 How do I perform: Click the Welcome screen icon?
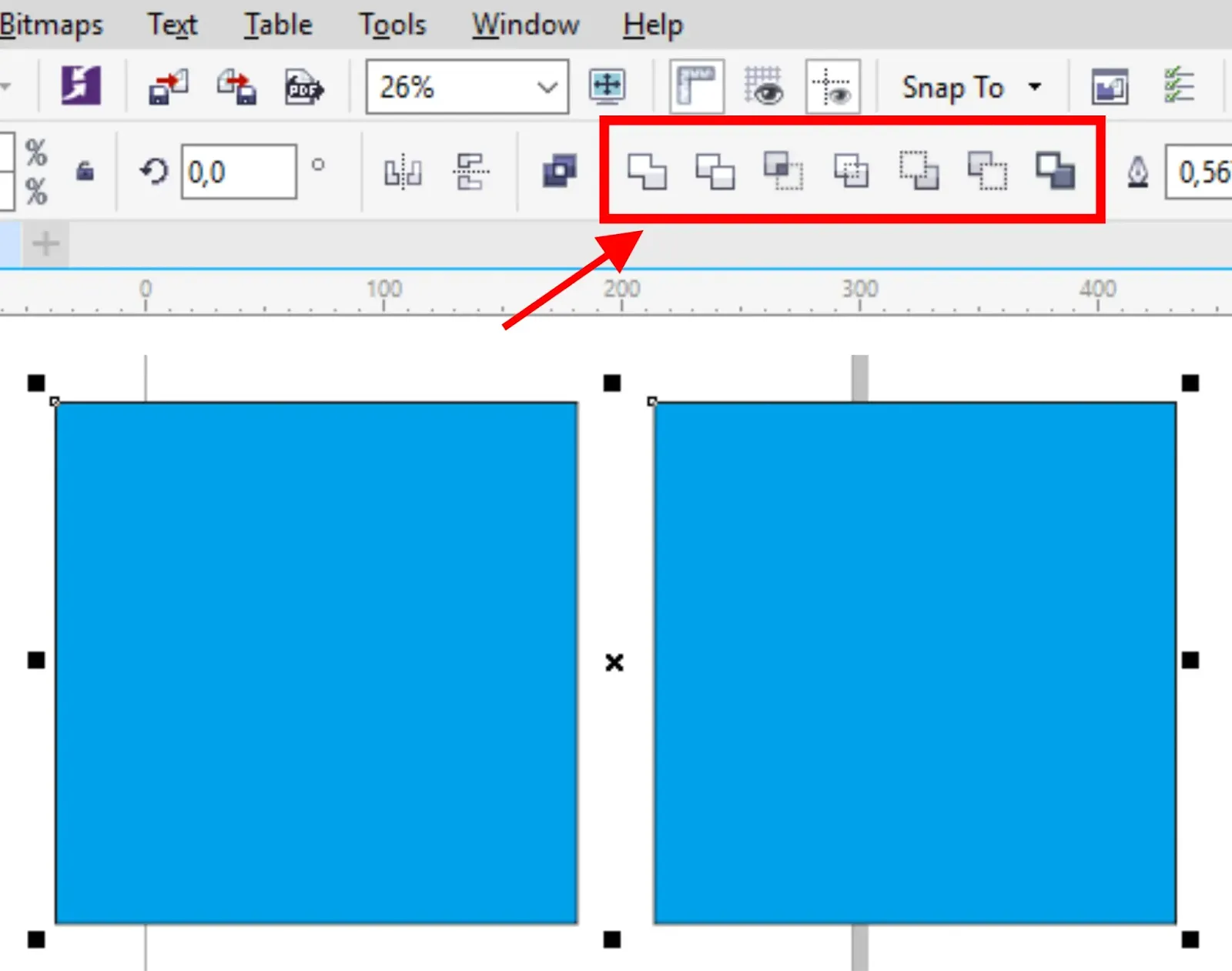(x=1110, y=86)
